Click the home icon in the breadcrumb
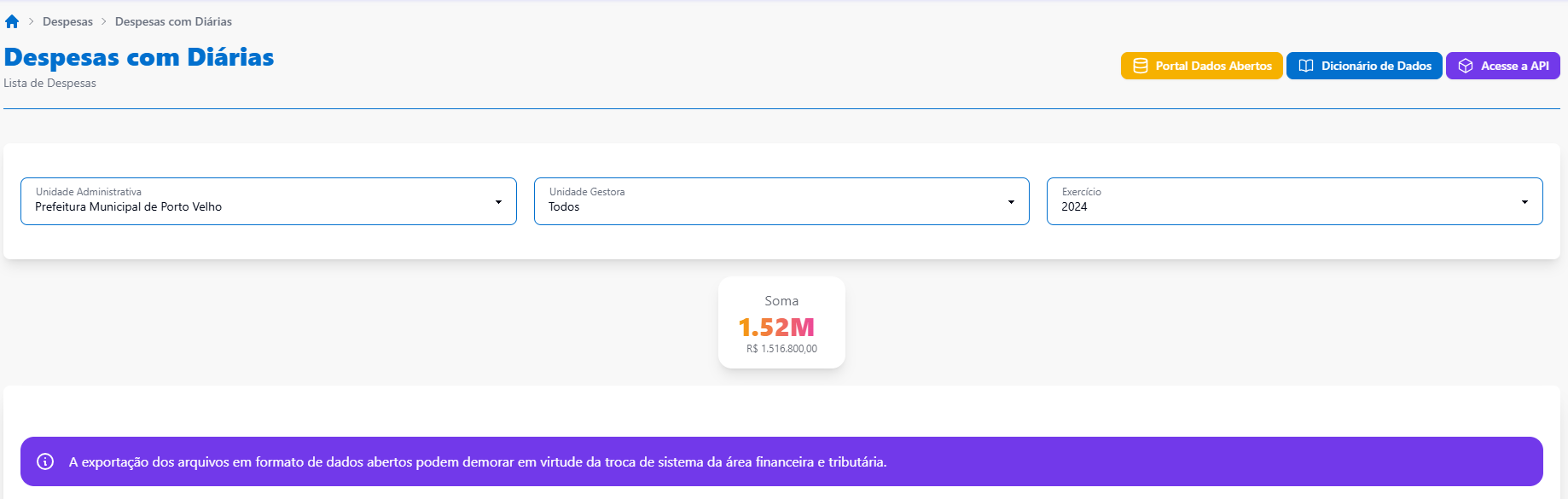1568x499 pixels. [12, 21]
